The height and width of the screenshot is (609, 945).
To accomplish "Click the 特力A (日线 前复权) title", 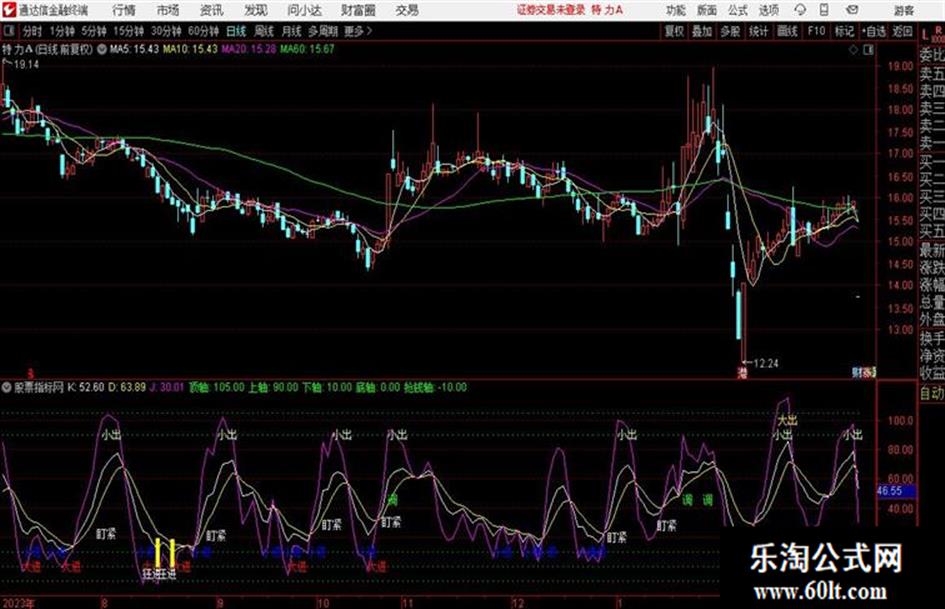I will (x=48, y=49).
